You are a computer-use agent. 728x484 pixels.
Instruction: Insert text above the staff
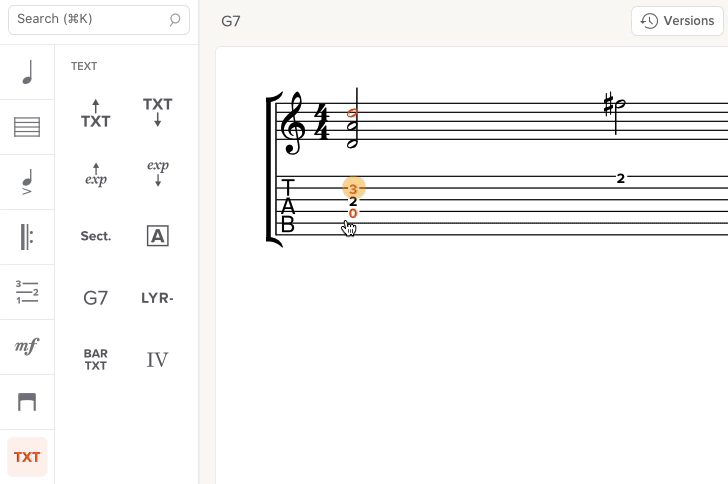click(x=96, y=115)
